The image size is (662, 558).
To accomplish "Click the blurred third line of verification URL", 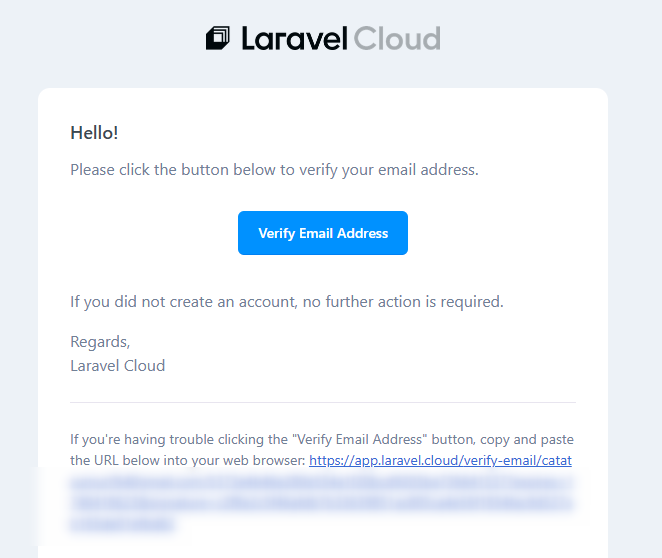I will click(x=322, y=503).
